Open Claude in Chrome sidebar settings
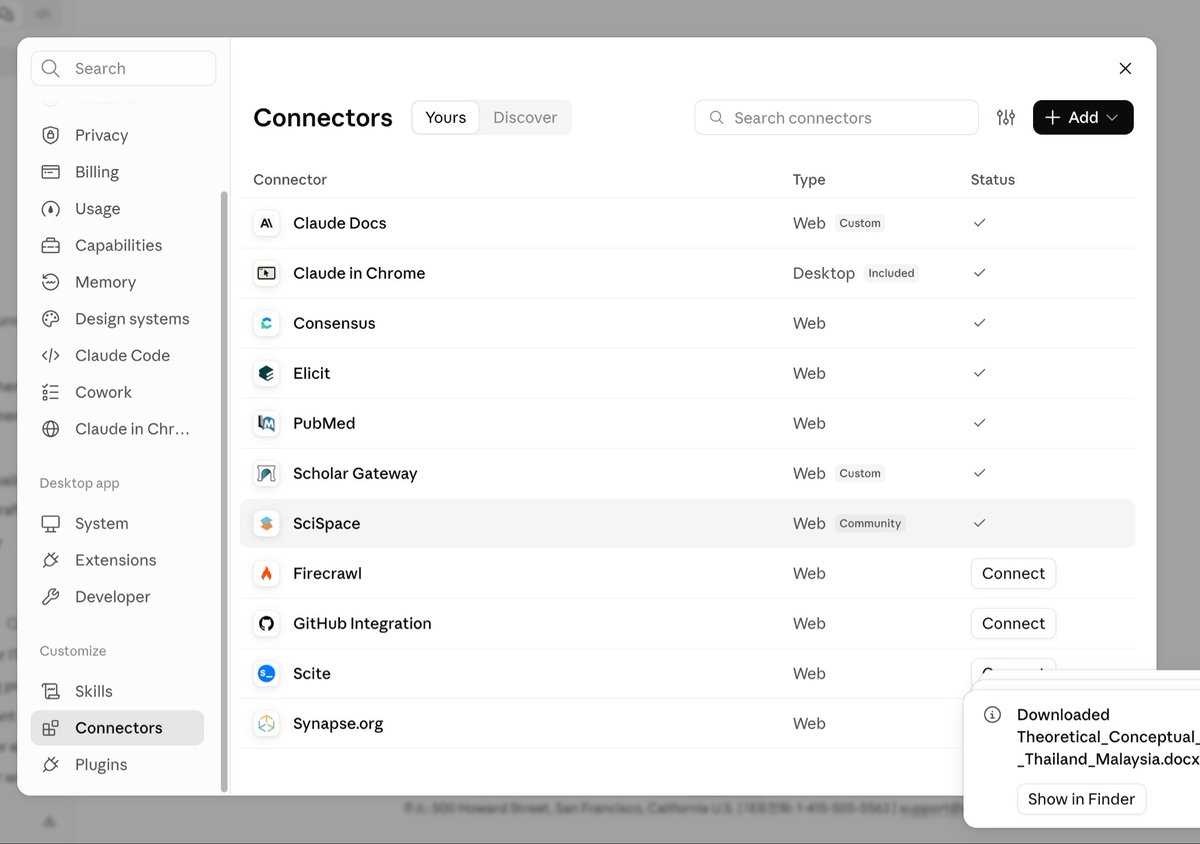The width and height of the screenshot is (1200, 844). (x=117, y=429)
